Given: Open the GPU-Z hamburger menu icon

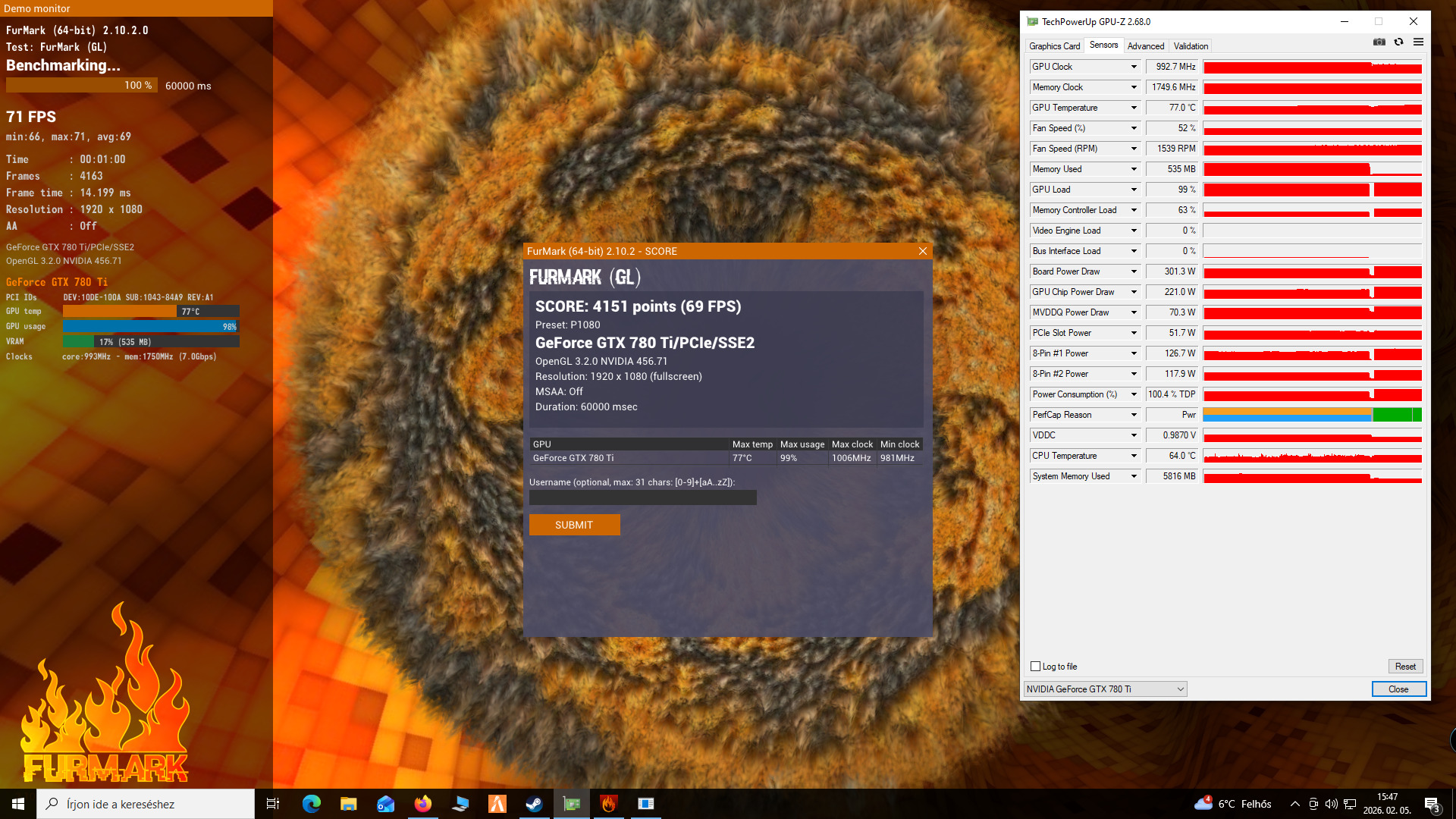Looking at the screenshot, I should click(1418, 42).
